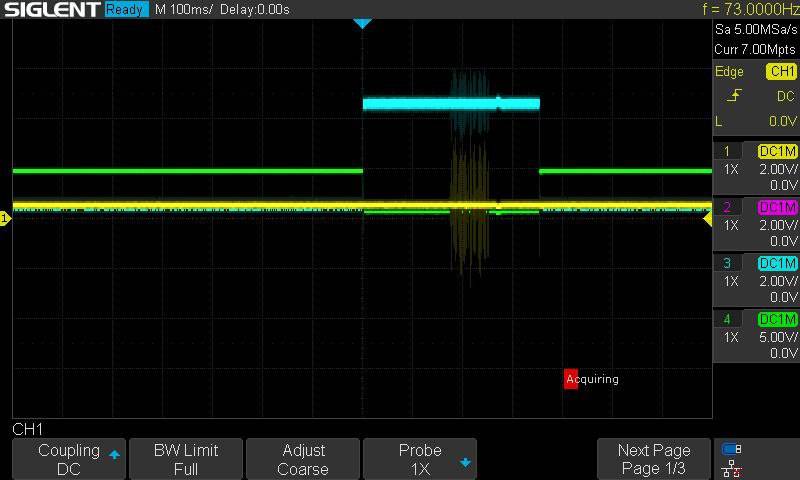Click channel 1 2.00V/ scale value
This screenshot has width=800, height=480.
pyautogui.click(x=778, y=169)
